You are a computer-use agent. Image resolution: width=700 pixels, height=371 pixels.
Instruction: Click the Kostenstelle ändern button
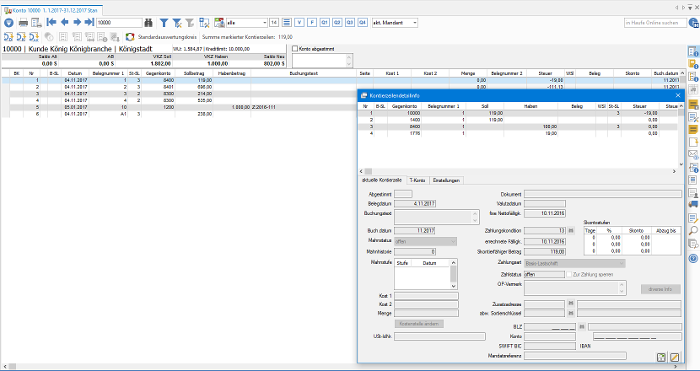[419, 324]
